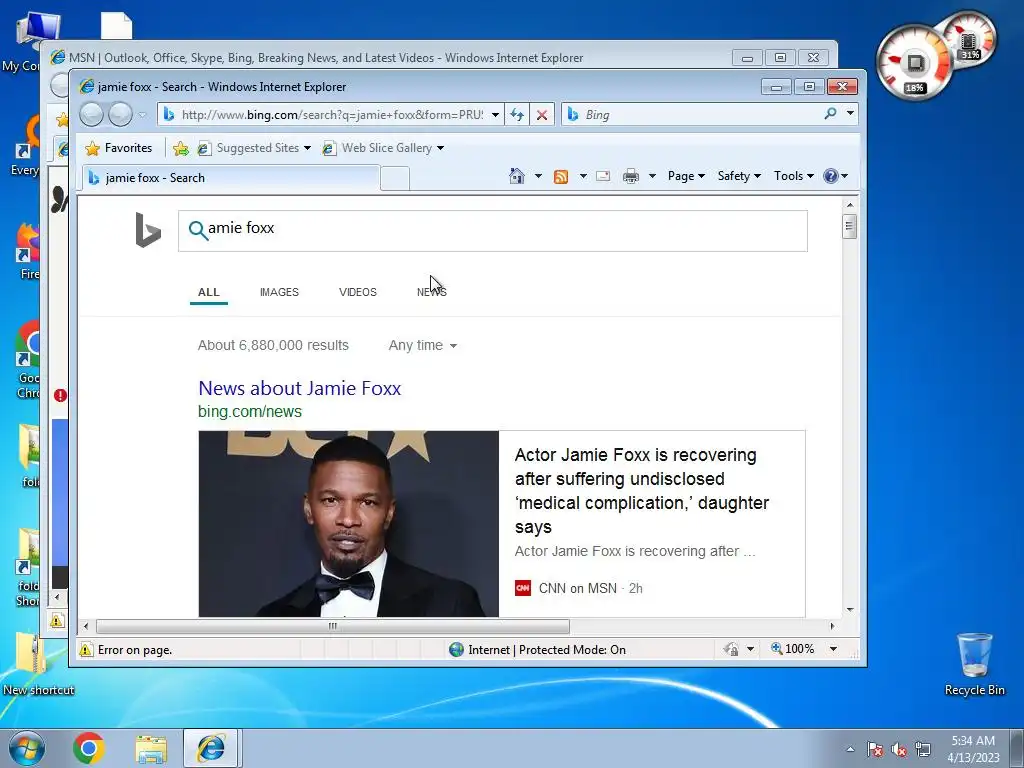Click the horizontal scrollbar right arrow
The image size is (1024, 768).
click(x=832, y=626)
